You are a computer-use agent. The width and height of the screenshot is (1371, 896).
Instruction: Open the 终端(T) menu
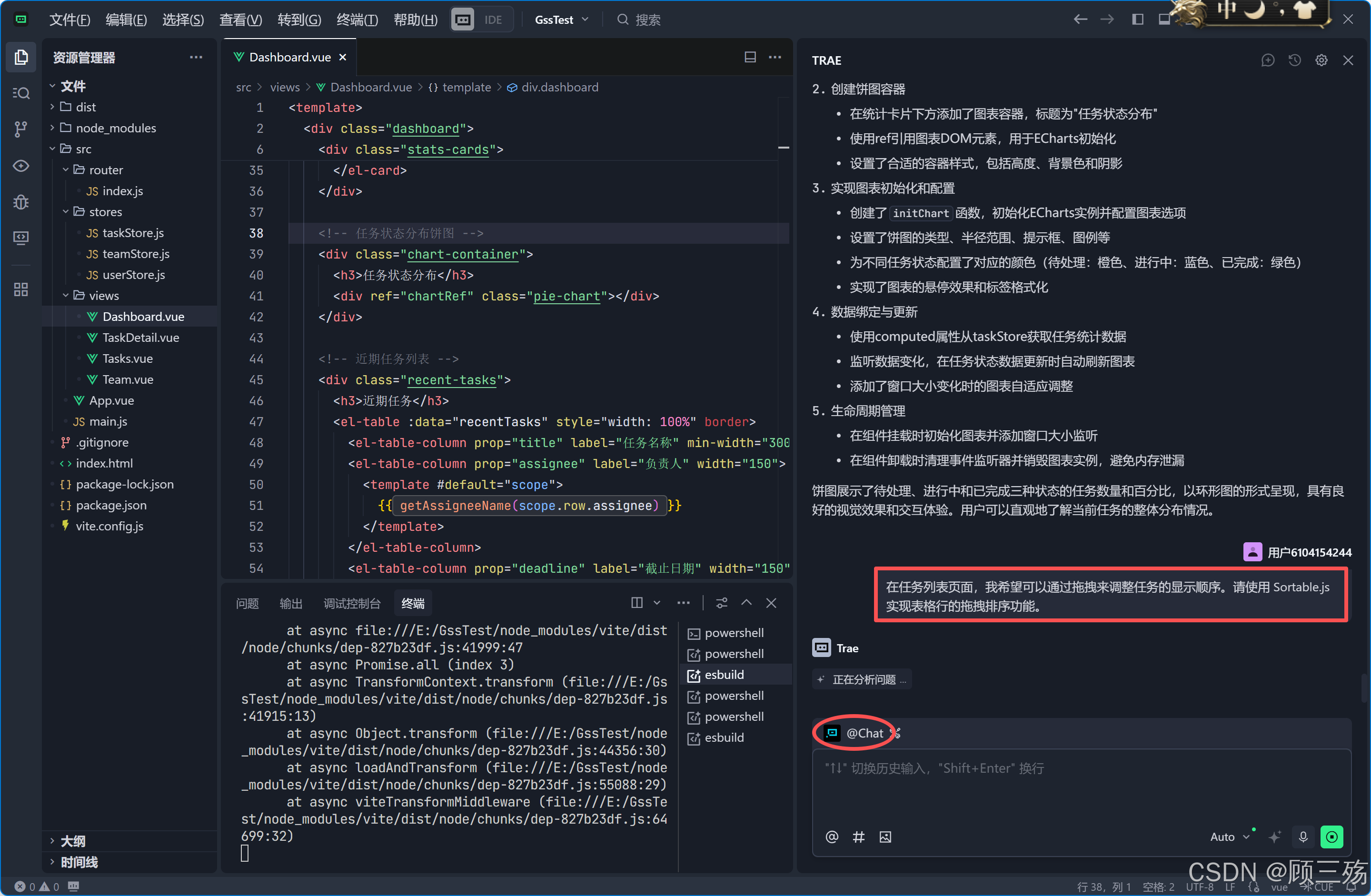click(357, 20)
